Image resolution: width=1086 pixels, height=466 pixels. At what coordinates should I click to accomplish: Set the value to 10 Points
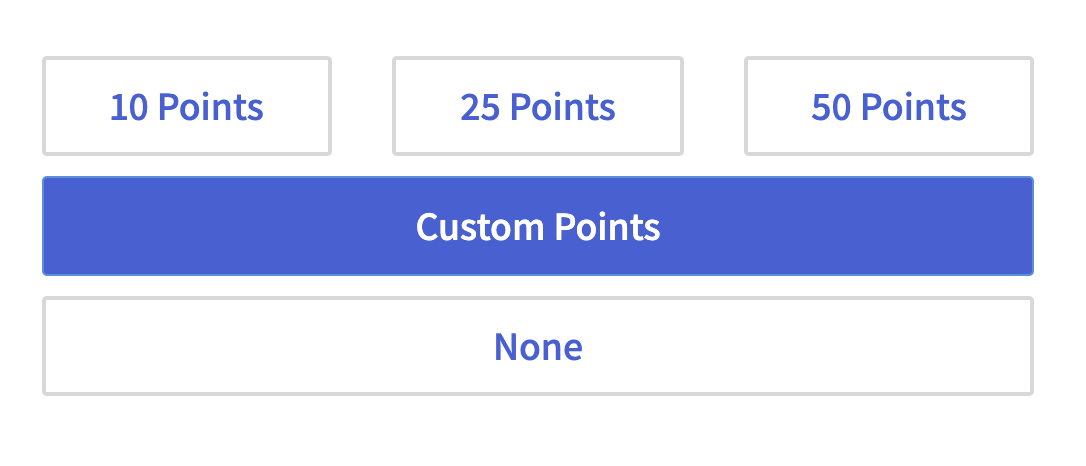point(187,106)
